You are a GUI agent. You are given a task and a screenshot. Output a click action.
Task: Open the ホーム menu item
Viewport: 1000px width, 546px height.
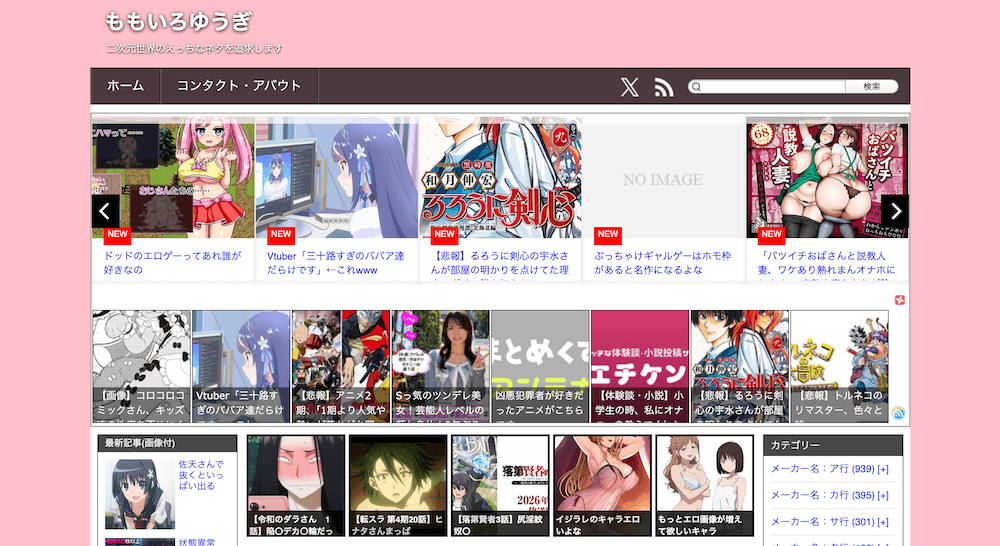[x=126, y=85]
